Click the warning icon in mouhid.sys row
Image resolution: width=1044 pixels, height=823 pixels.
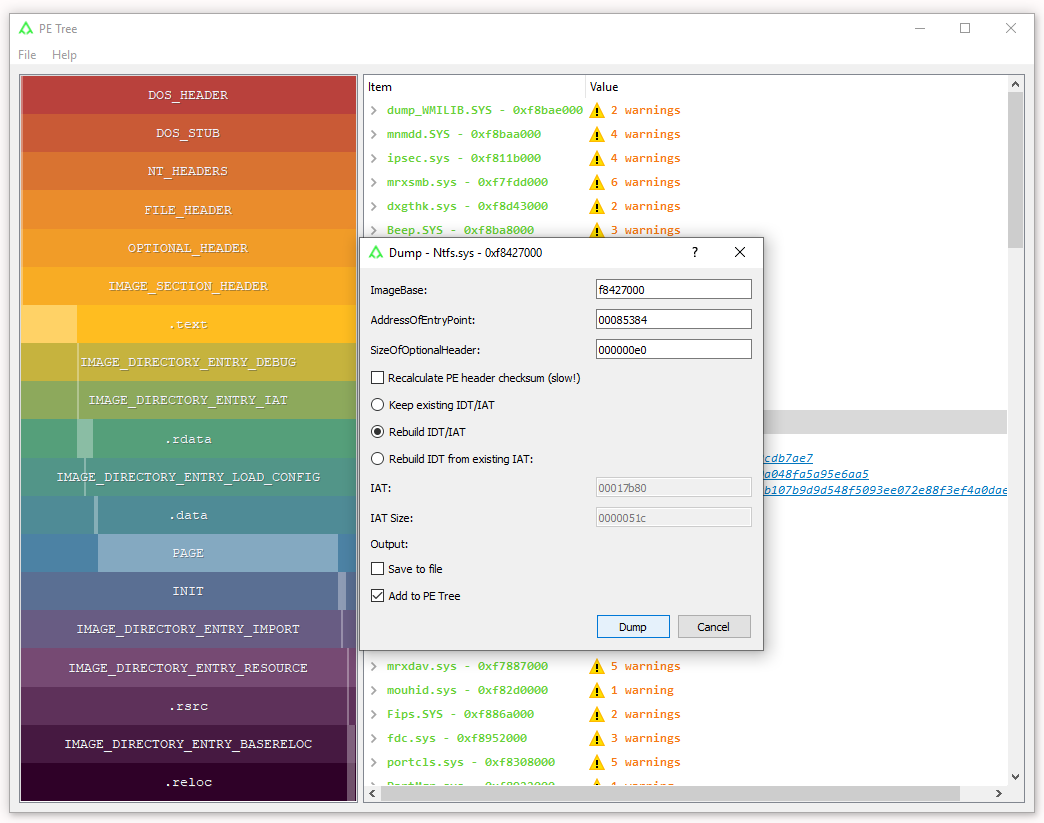tap(597, 690)
